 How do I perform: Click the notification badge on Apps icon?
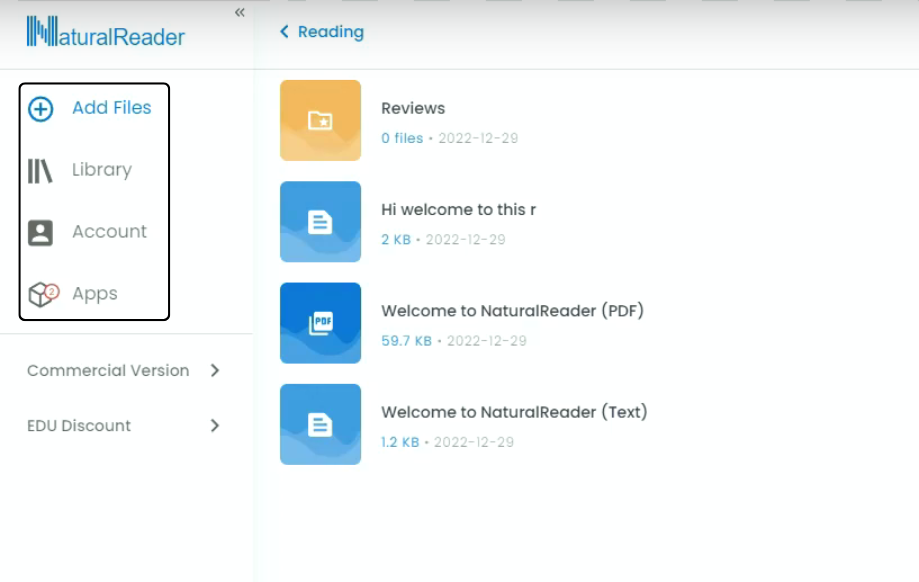pyautogui.click(x=52, y=291)
